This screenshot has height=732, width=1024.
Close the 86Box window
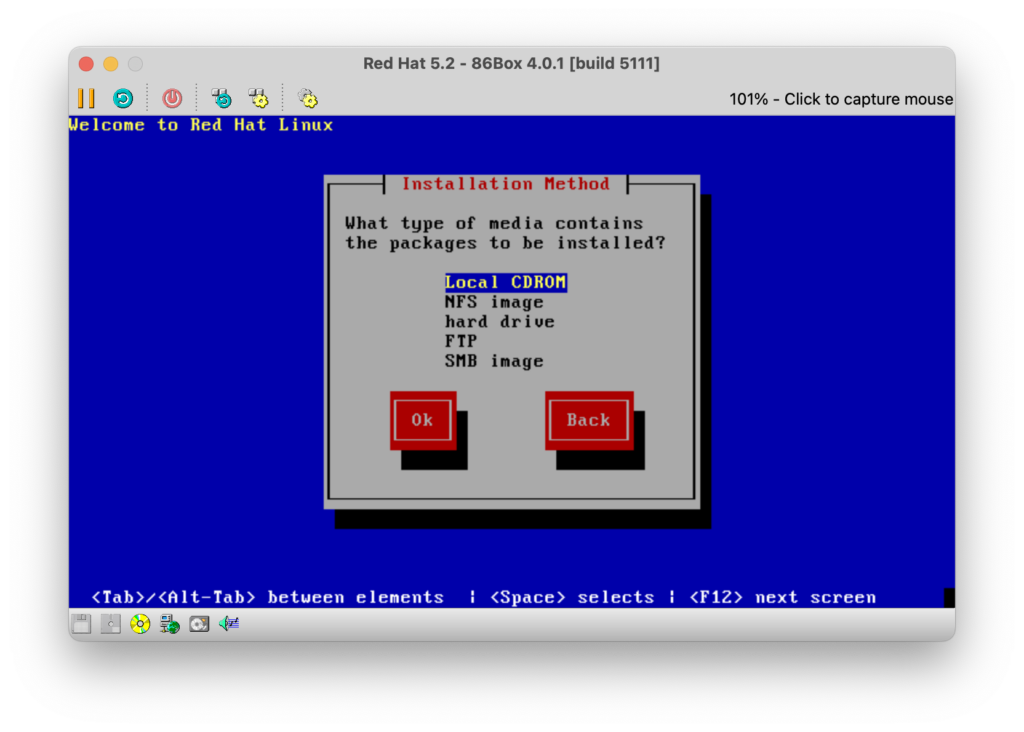(x=86, y=64)
